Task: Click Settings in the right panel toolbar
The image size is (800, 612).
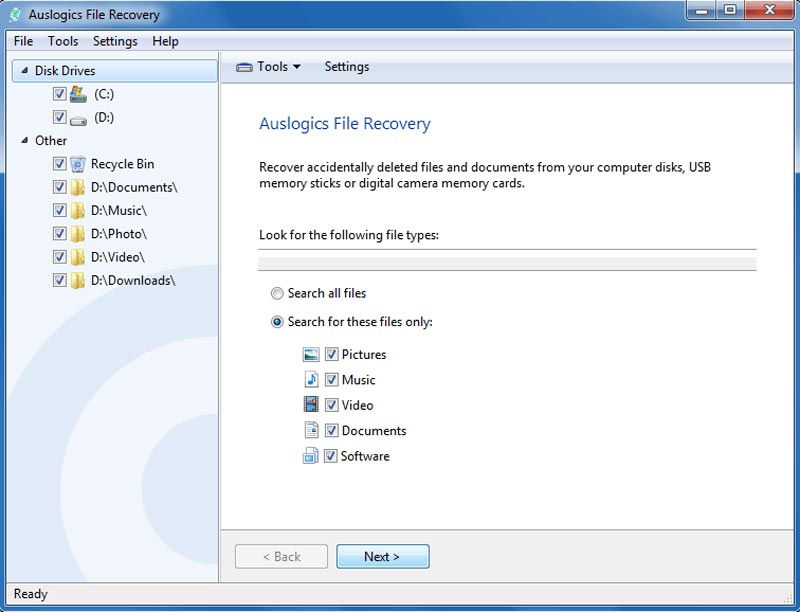Action: (x=347, y=67)
